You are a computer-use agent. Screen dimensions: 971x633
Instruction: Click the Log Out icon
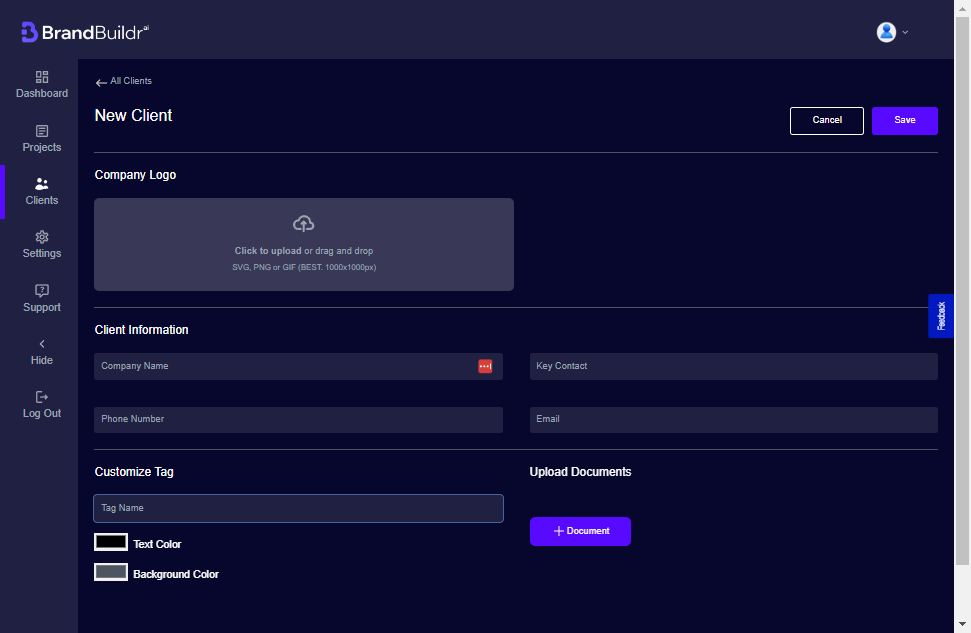pyautogui.click(x=41, y=397)
